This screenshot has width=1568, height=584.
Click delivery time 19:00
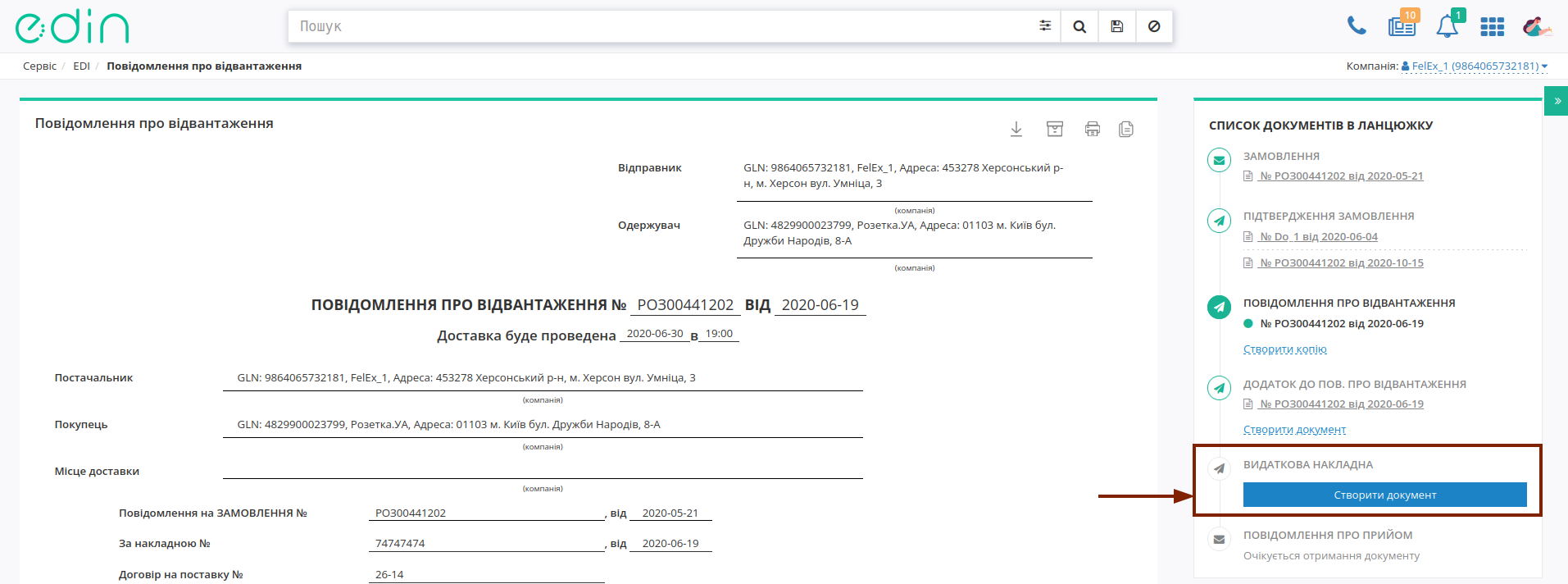[x=719, y=334]
